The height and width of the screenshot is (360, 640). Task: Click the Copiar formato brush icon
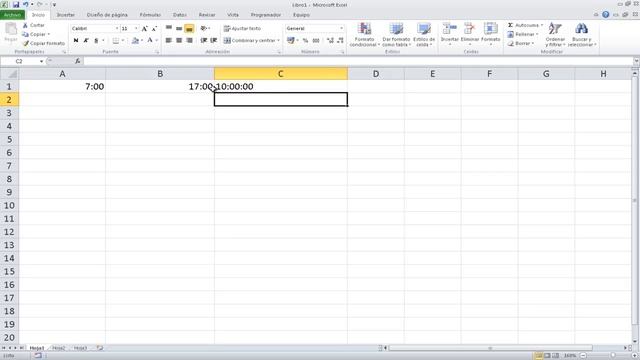(26, 43)
